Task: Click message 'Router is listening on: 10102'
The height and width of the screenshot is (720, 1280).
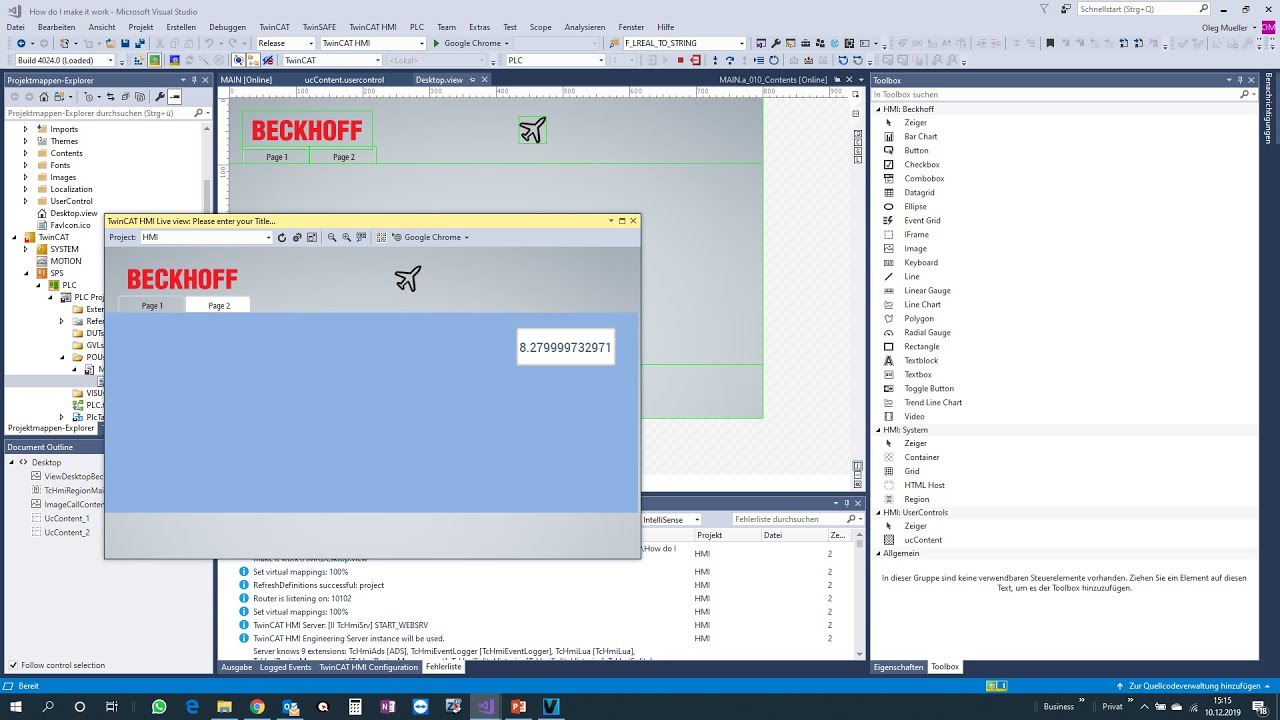Action: click(302, 598)
